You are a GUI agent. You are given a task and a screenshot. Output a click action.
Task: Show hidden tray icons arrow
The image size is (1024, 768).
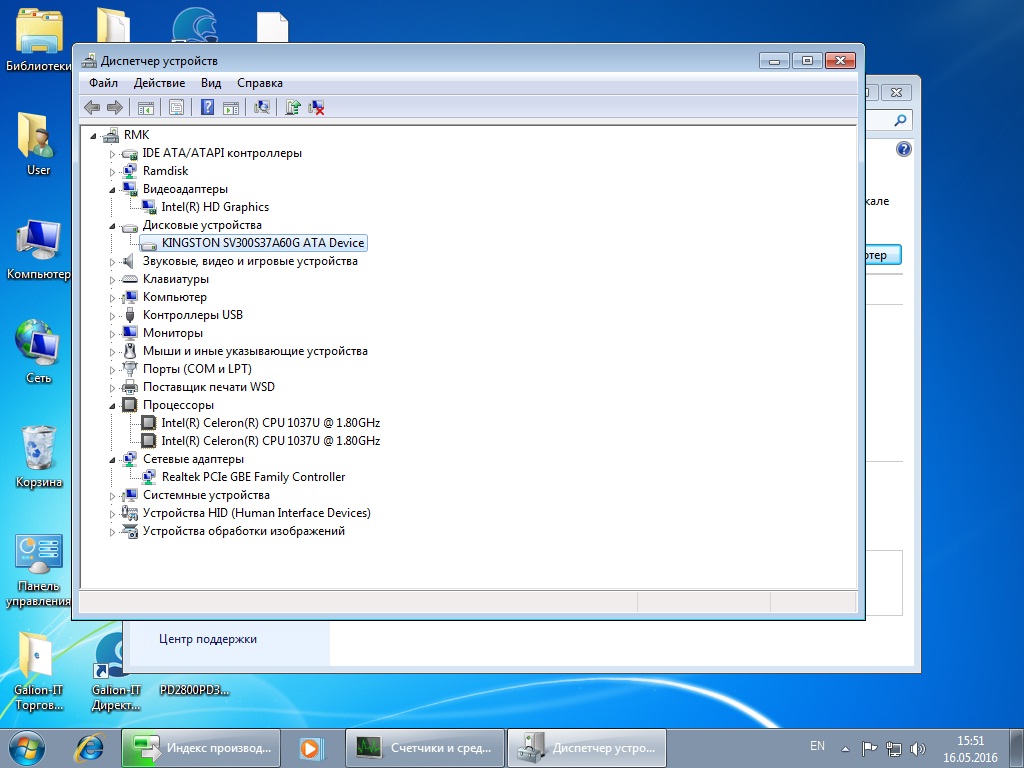pyautogui.click(x=845, y=749)
